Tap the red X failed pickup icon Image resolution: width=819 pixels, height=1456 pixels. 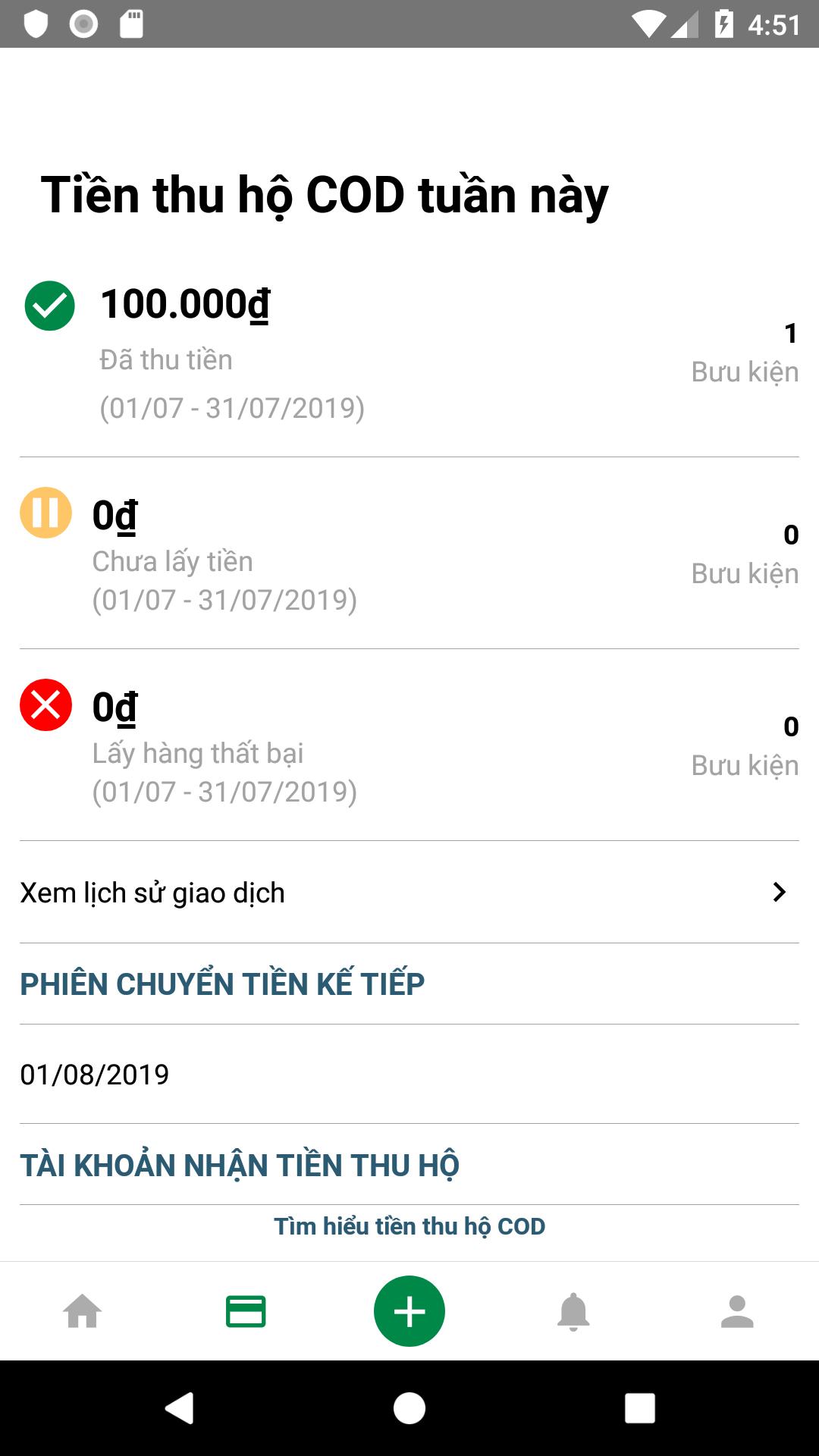point(45,704)
